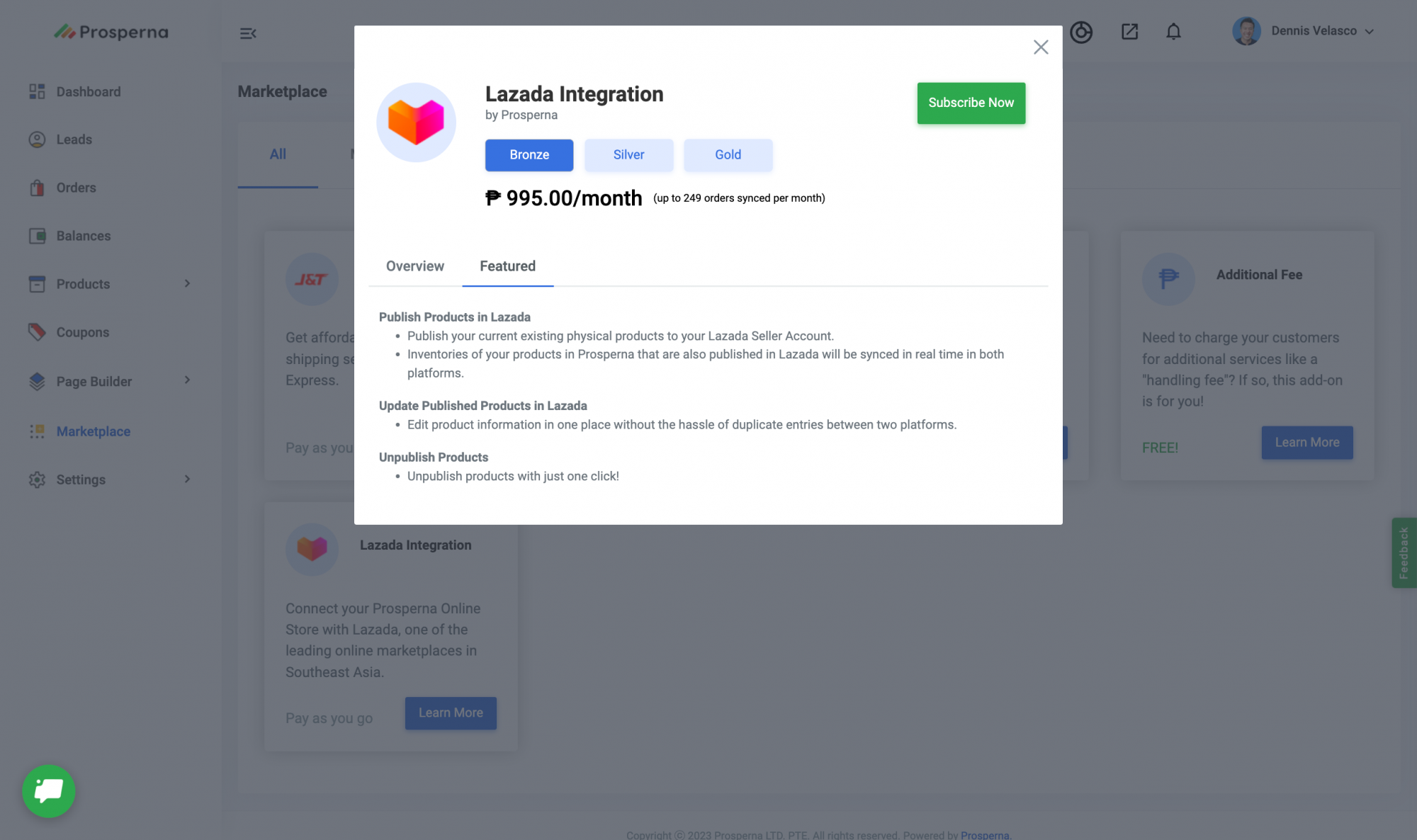This screenshot has height=840, width=1417.
Task: Click Learn More for Additional Fee
Action: click(1306, 443)
